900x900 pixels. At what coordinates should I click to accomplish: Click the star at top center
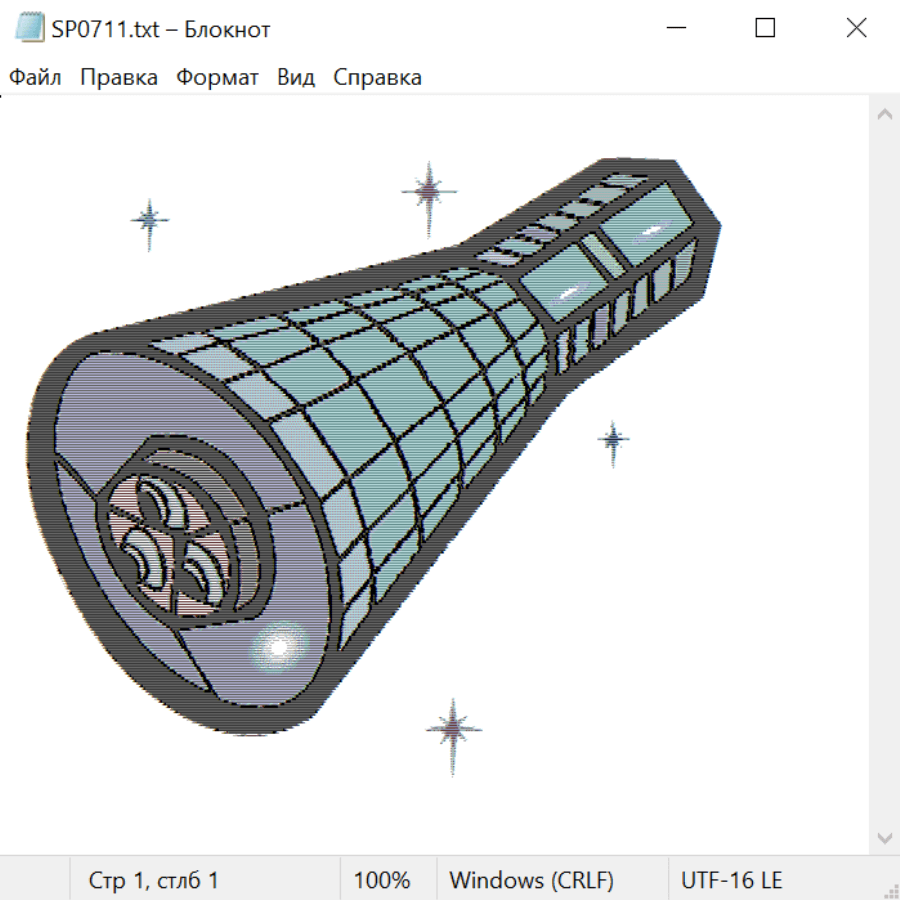click(429, 191)
